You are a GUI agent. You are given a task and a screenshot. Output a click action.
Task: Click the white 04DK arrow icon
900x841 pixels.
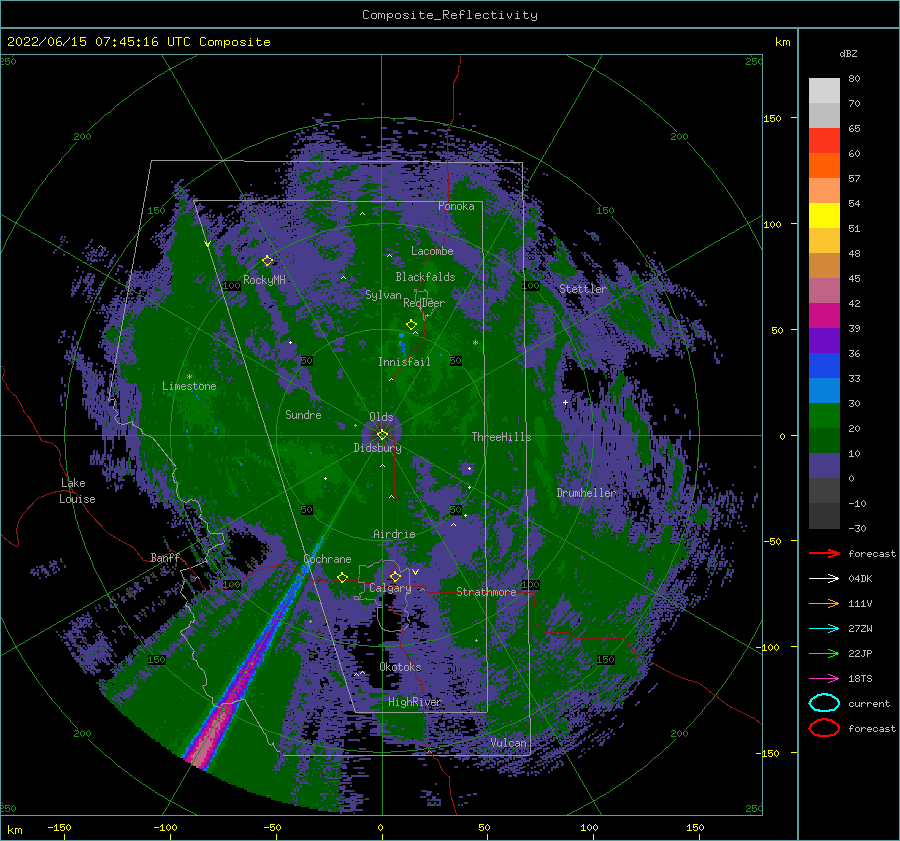[824, 578]
